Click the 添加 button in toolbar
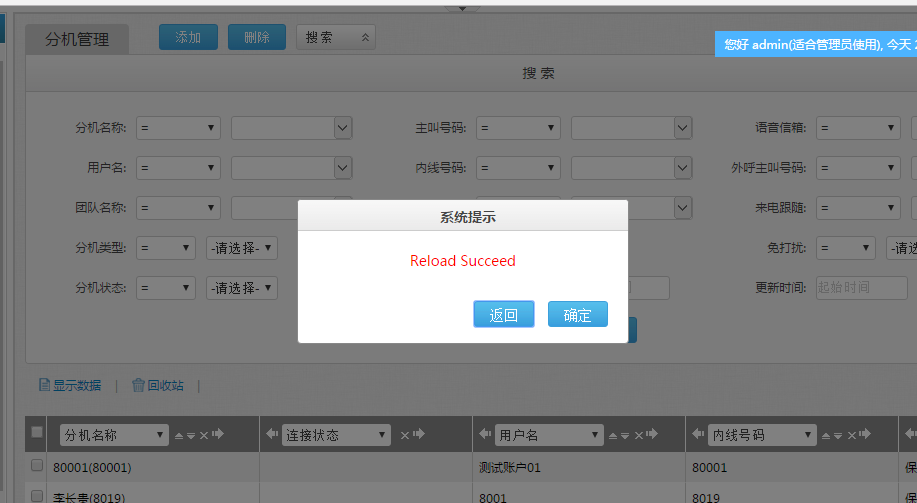Image resolution: width=917 pixels, height=503 pixels. (188, 38)
